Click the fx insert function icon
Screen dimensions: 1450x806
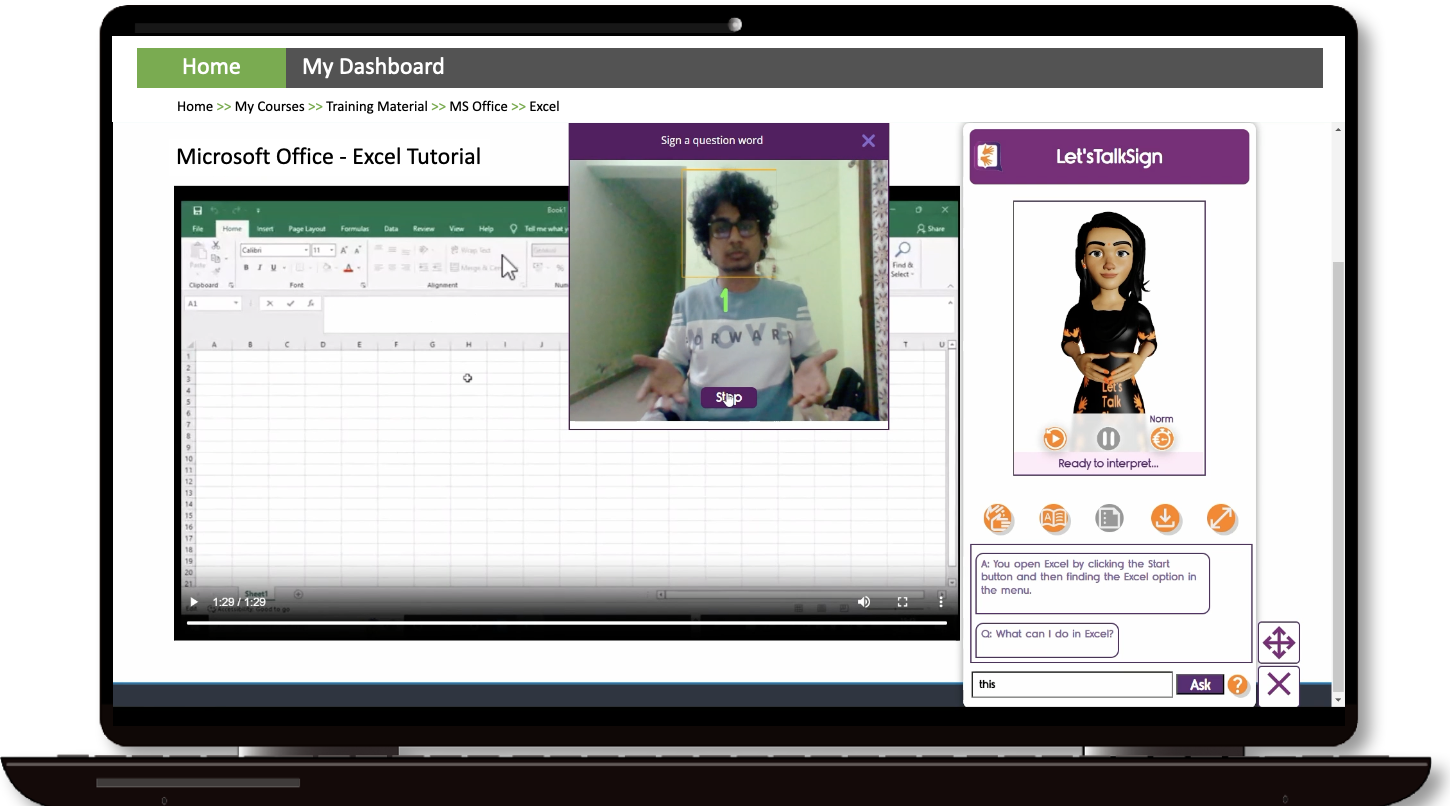click(311, 303)
